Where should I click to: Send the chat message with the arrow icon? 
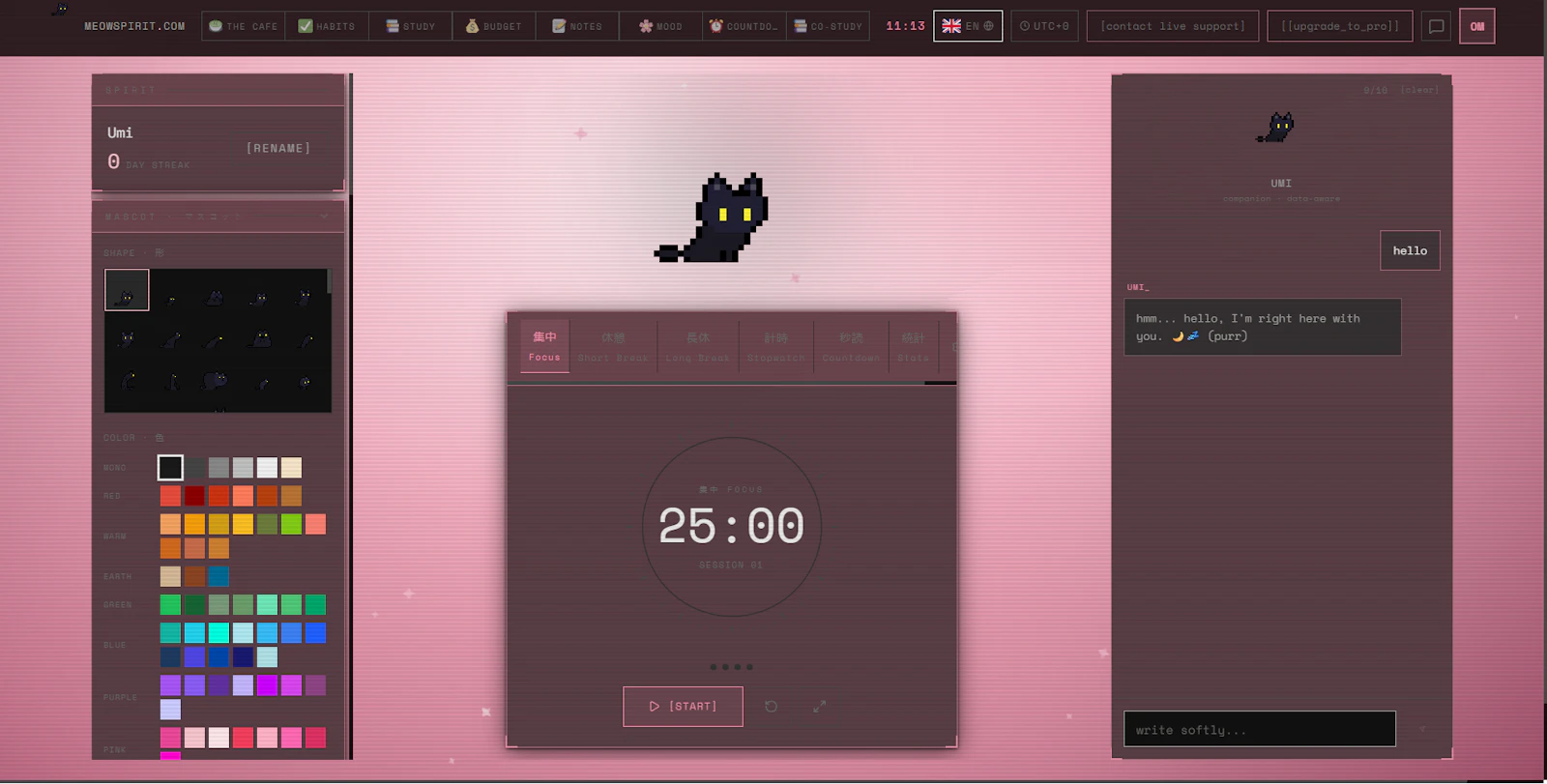point(1421,729)
